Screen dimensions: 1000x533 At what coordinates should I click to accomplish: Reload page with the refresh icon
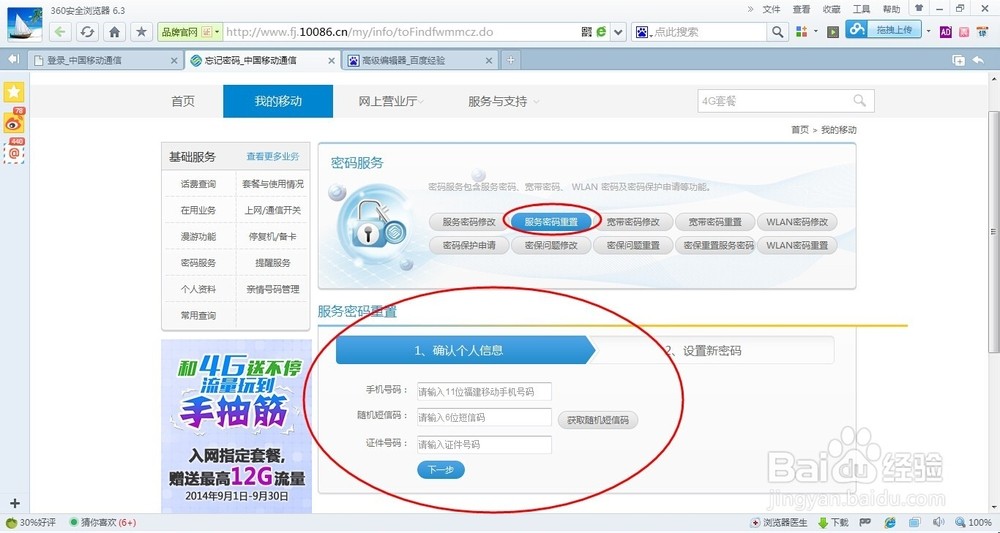pos(87,32)
